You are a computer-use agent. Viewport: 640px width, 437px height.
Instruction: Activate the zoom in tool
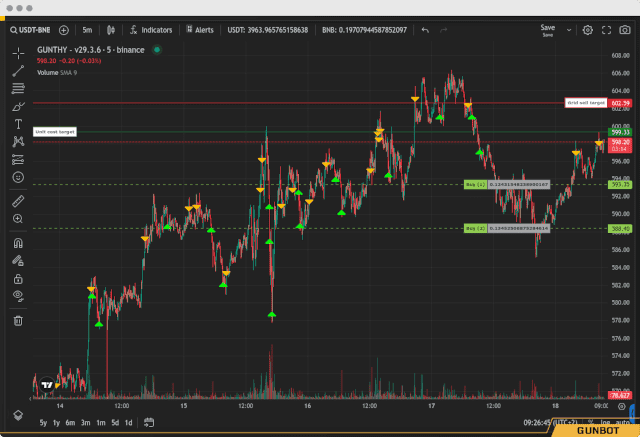(18, 218)
